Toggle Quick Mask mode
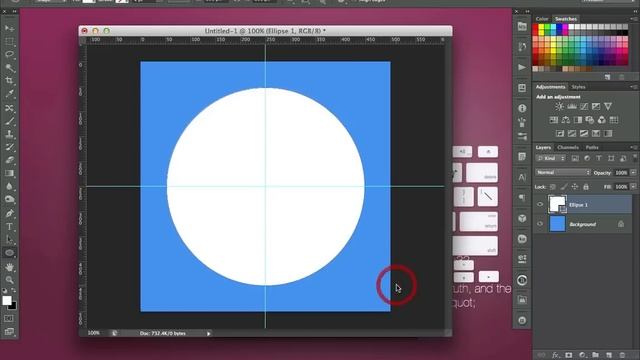This screenshot has width=640, height=360. [9, 318]
